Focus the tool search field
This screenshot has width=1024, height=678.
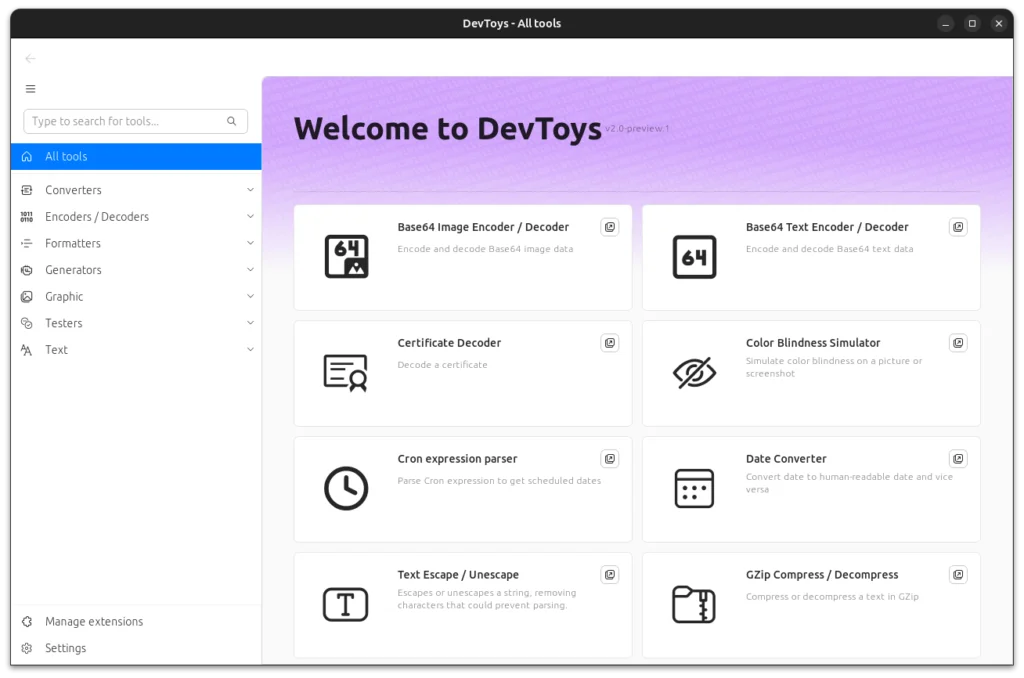pos(125,122)
